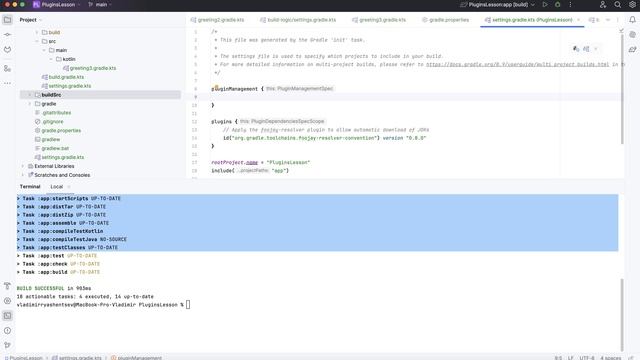
Task: Open the Project tool window icon
Action: pyautogui.click(x=7, y=20)
